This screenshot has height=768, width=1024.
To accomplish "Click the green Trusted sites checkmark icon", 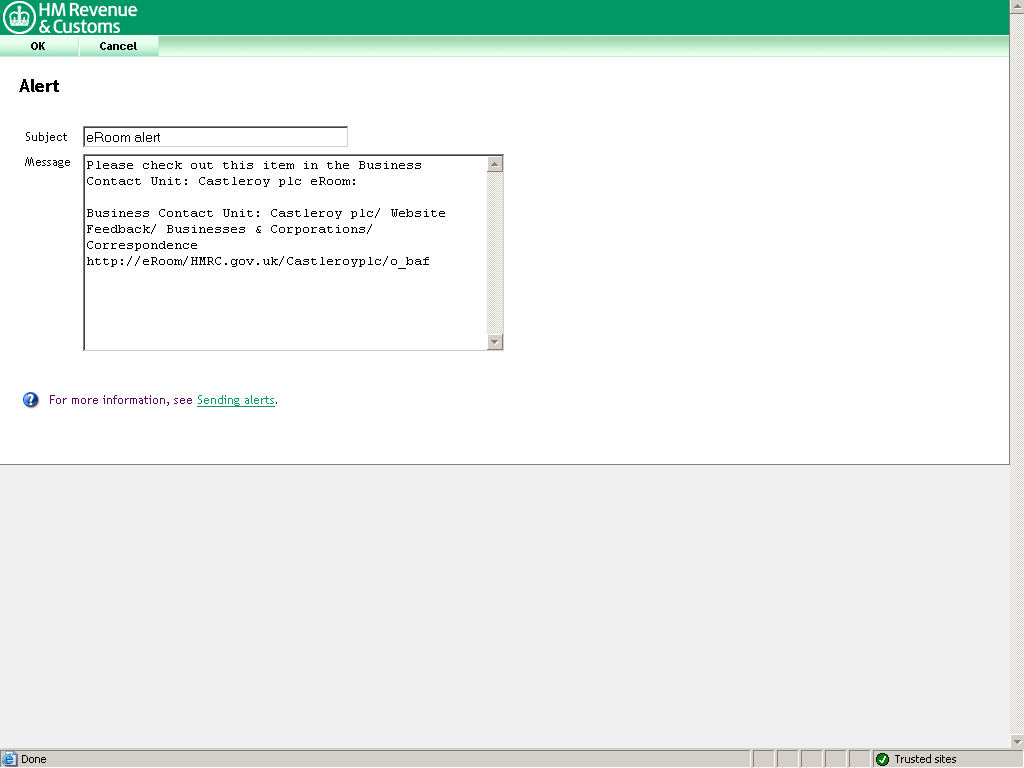I will (882, 759).
